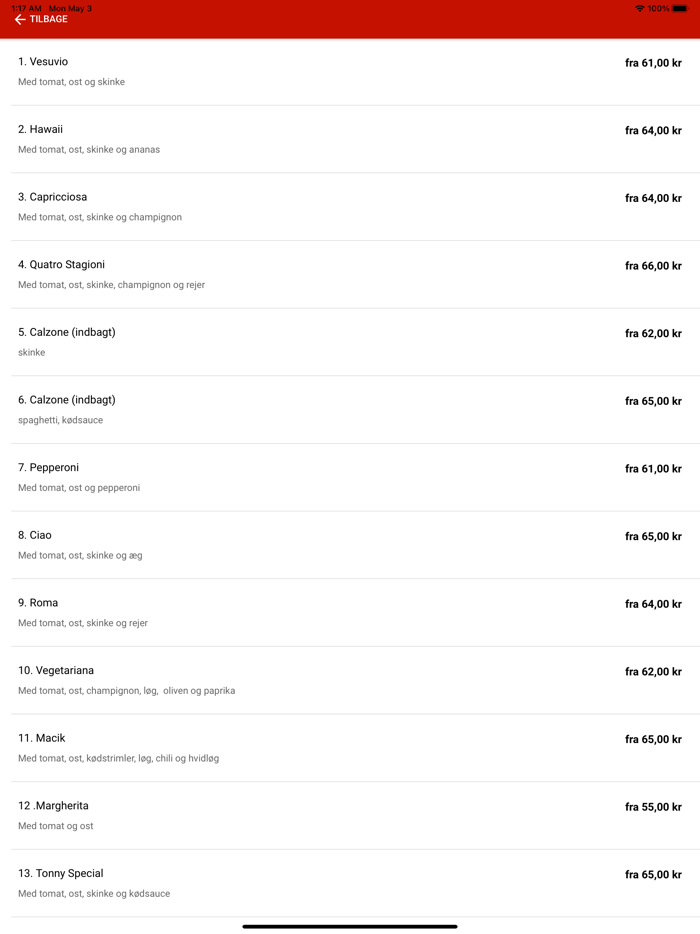Tap the Vegetariana price fra 62,00 kr
This screenshot has width=700, height=934.
[x=653, y=672]
